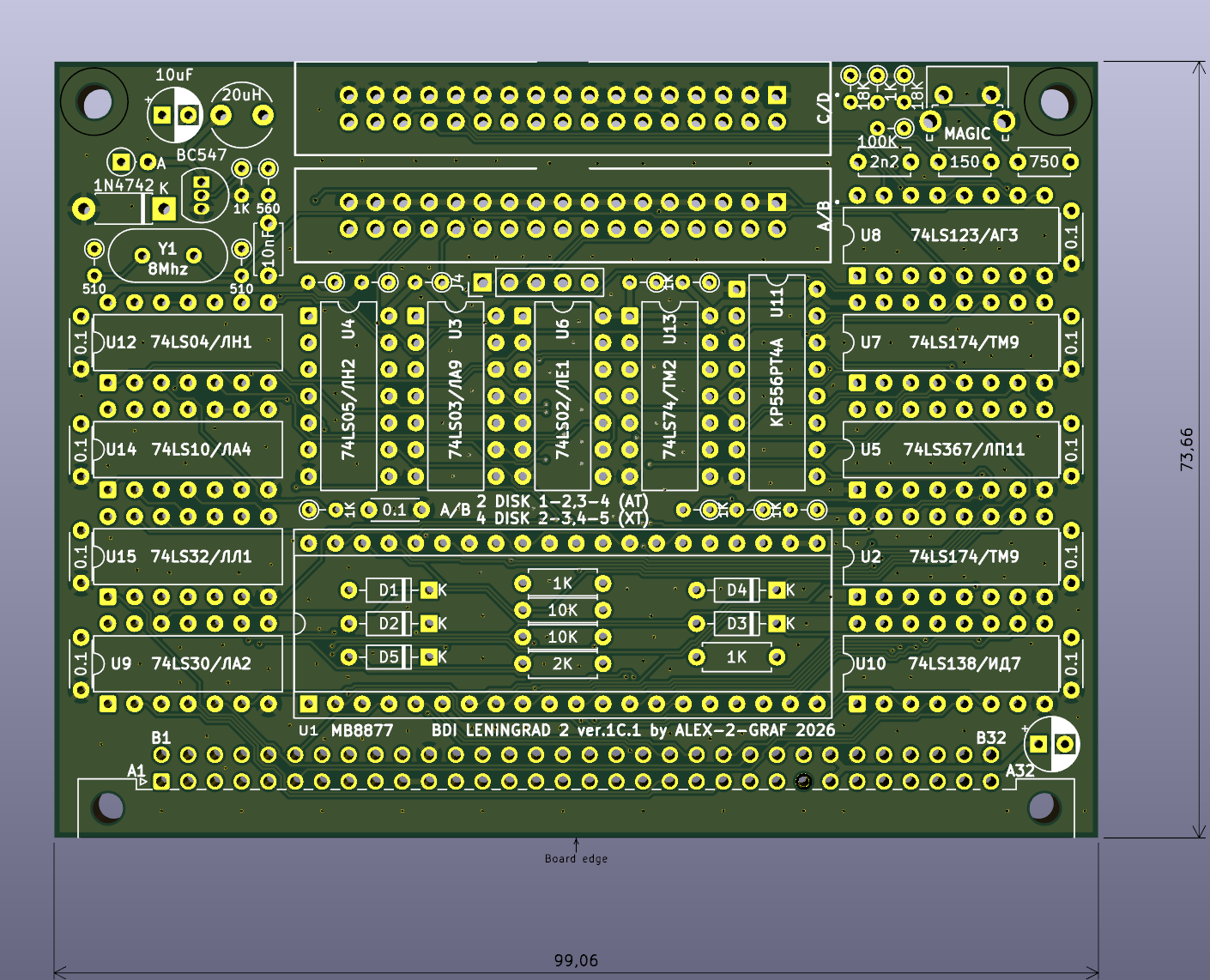Select the Y1 8Mhz crystal footprint
This screenshot has width=1210, height=980.
167,257
